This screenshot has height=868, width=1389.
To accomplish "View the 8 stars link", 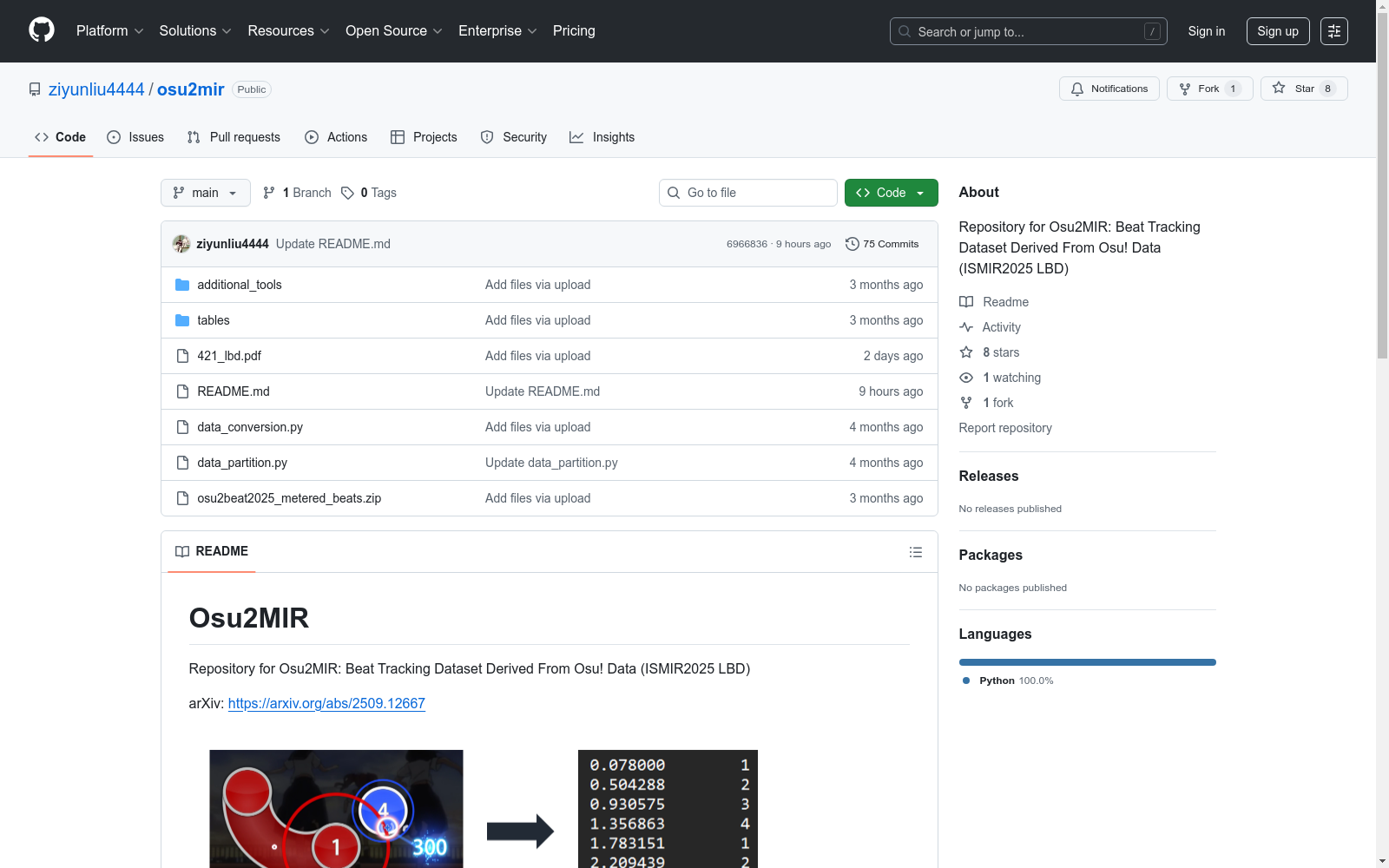I will 990,352.
